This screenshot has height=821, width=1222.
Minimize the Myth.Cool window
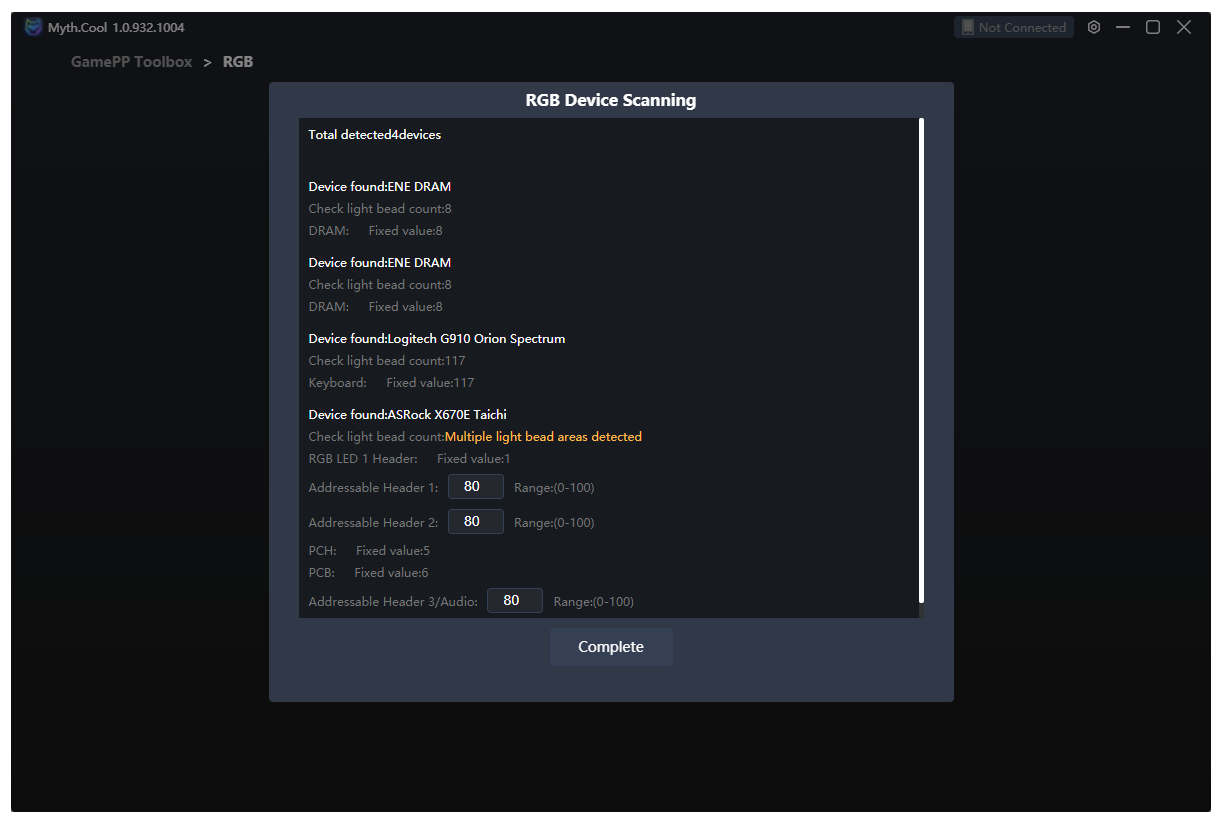[x=1123, y=27]
